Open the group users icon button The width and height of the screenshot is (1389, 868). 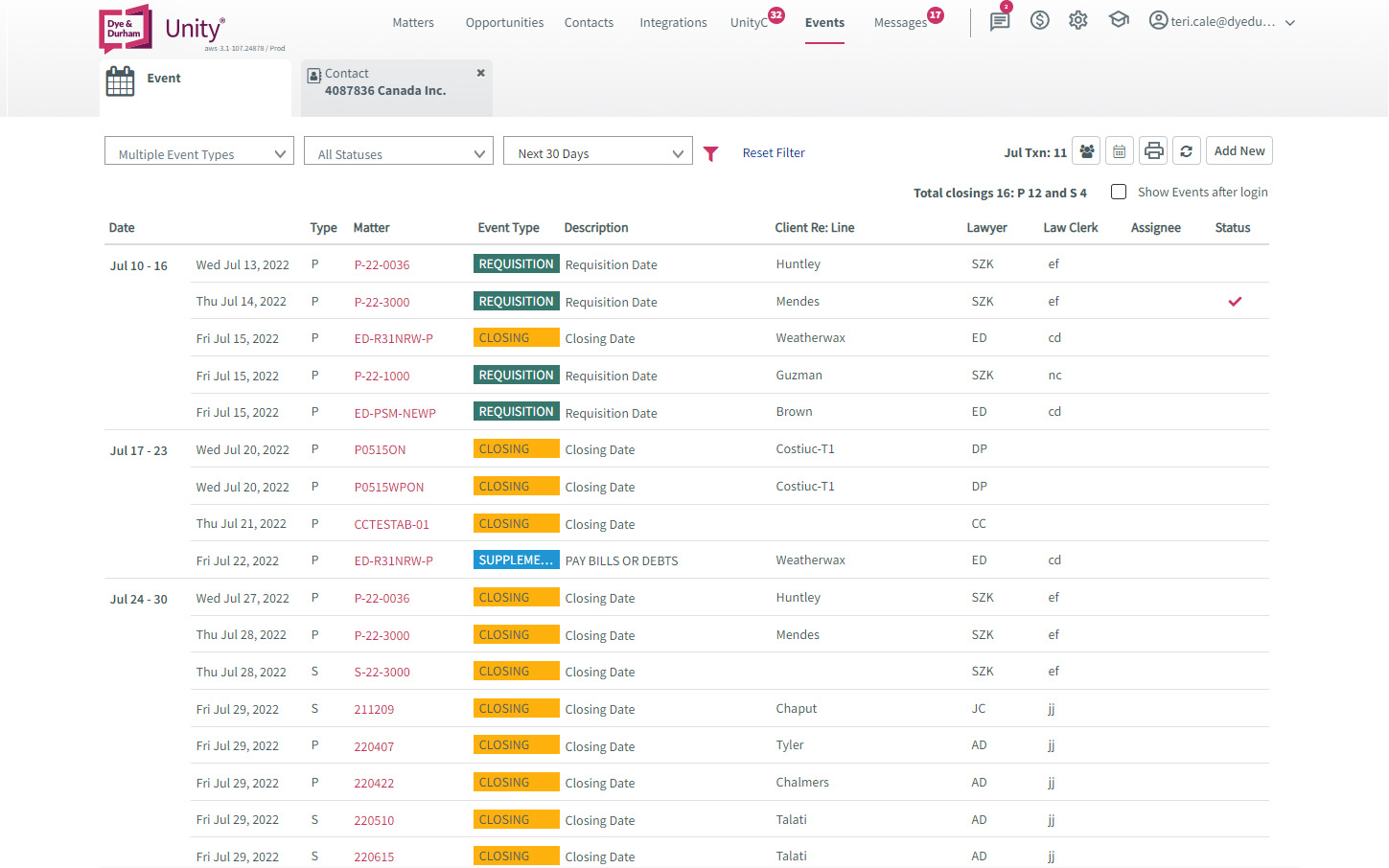click(1086, 151)
